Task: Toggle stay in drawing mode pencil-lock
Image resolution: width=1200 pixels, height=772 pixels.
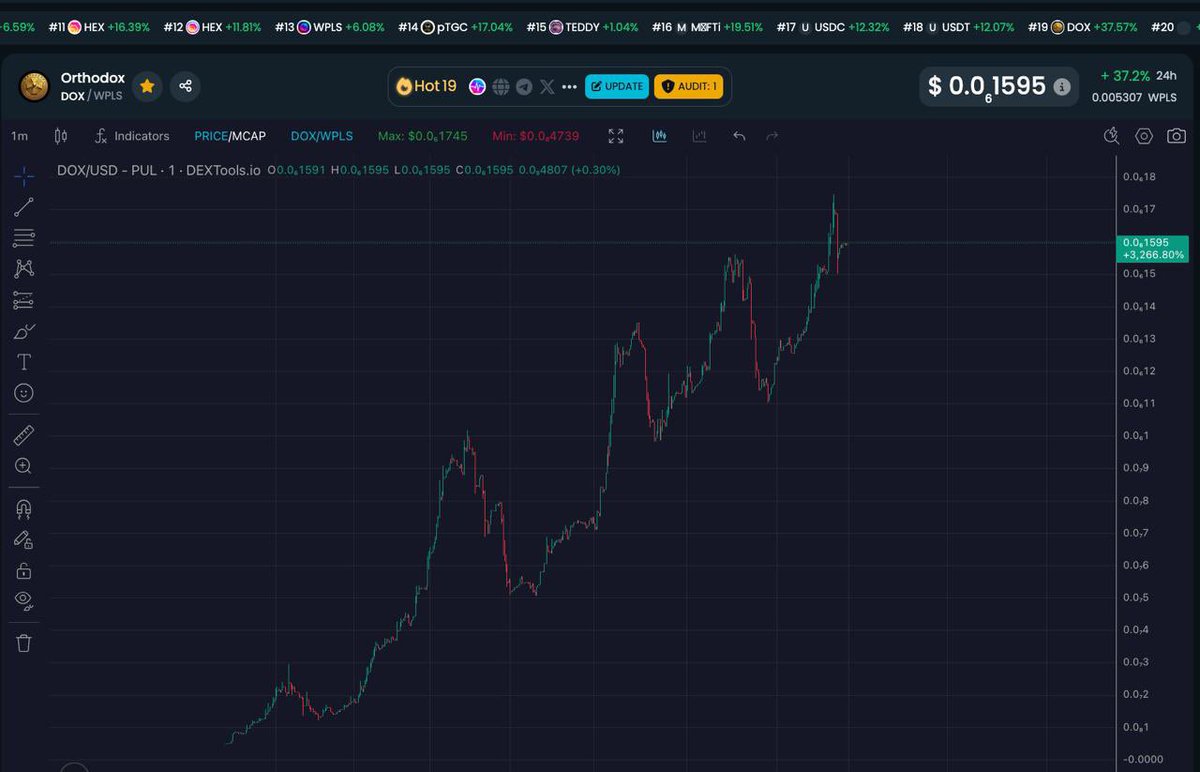Action: point(24,540)
